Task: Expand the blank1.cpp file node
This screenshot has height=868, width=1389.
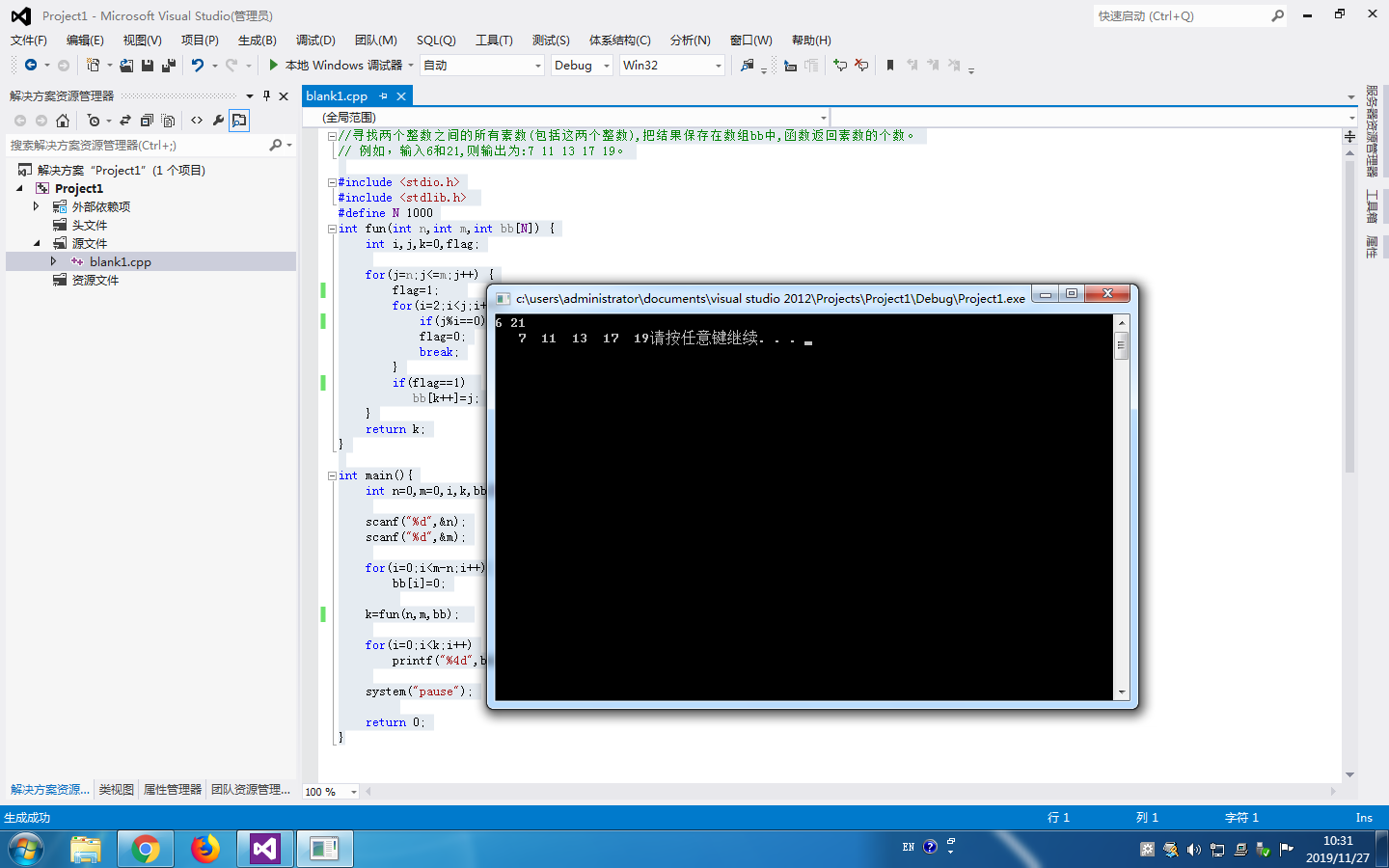Action: click(x=54, y=261)
